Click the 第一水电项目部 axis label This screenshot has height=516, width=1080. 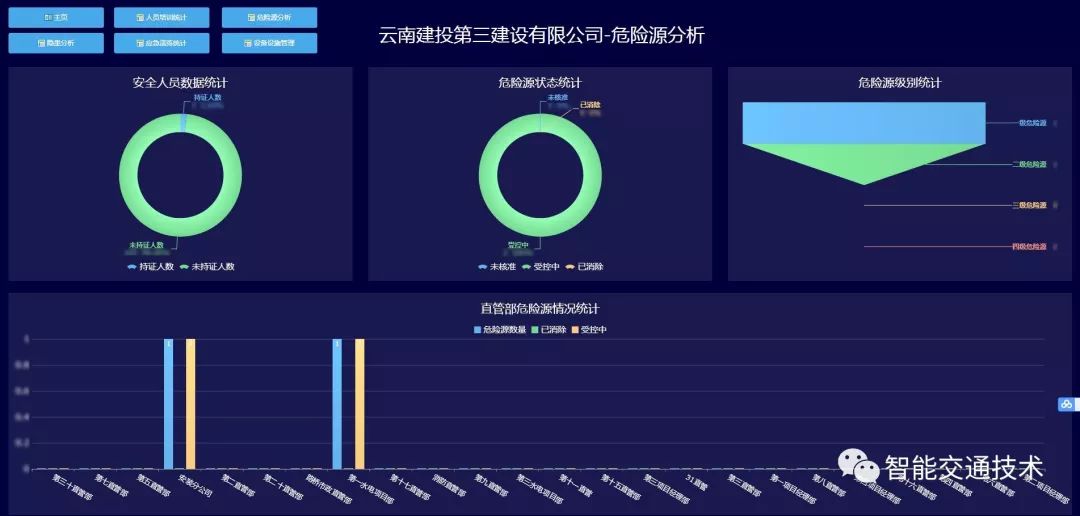(371, 488)
